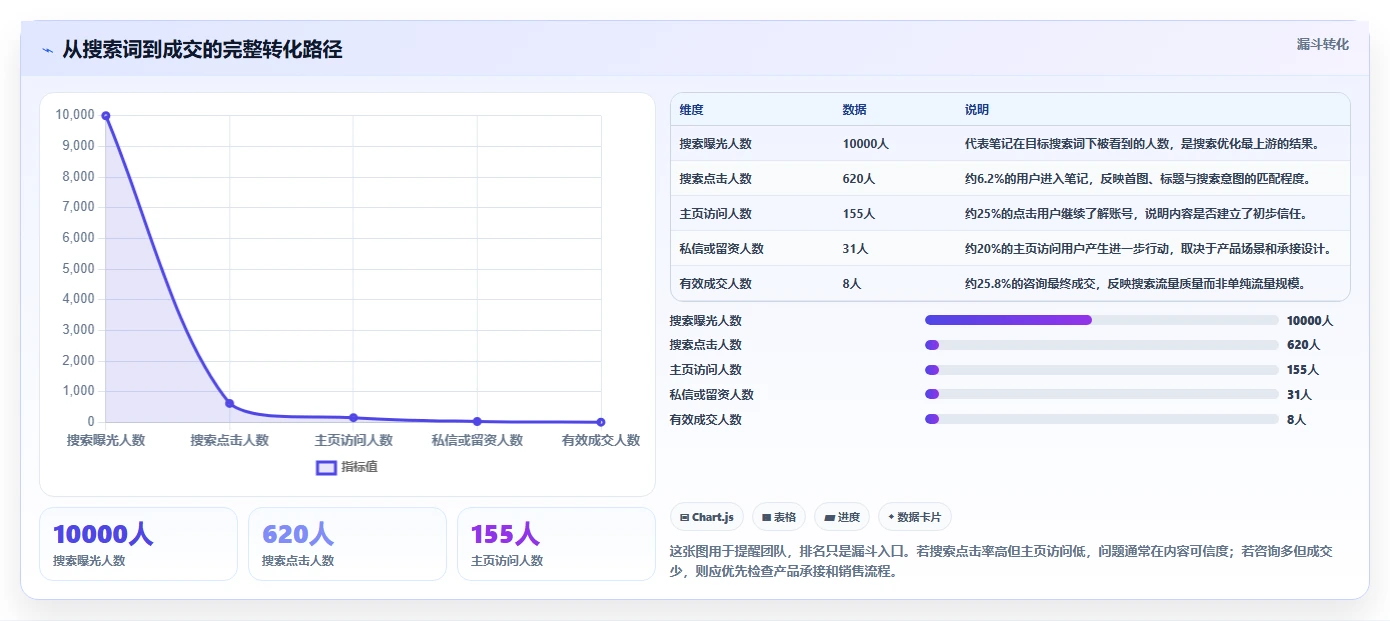The height and width of the screenshot is (621, 1390).
Task: Click the chart data point at 搜索曝光人数
Action: click(106, 115)
